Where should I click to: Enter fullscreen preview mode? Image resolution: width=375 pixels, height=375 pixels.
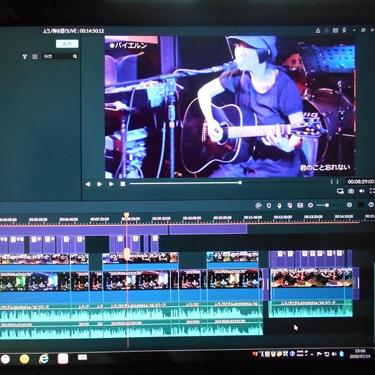(x=372, y=191)
